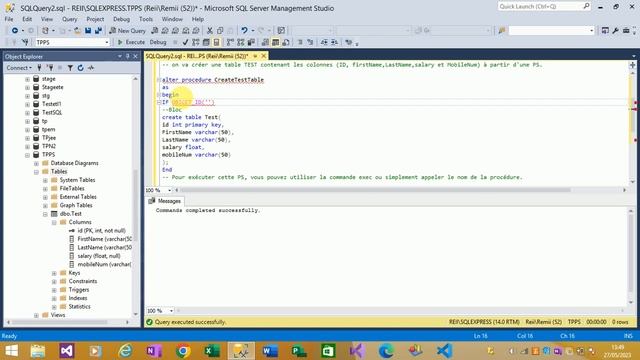Screen dimensions: 640x360
Task: Click the New Query button
Action: (x=128, y=31)
